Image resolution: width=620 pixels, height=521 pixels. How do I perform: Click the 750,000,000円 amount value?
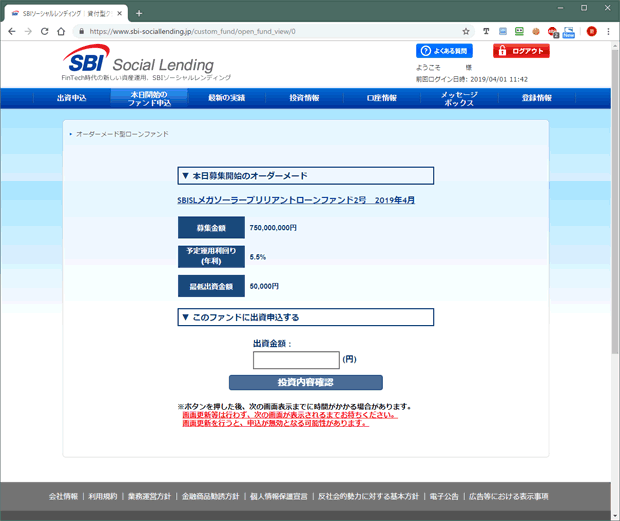tap(273, 228)
